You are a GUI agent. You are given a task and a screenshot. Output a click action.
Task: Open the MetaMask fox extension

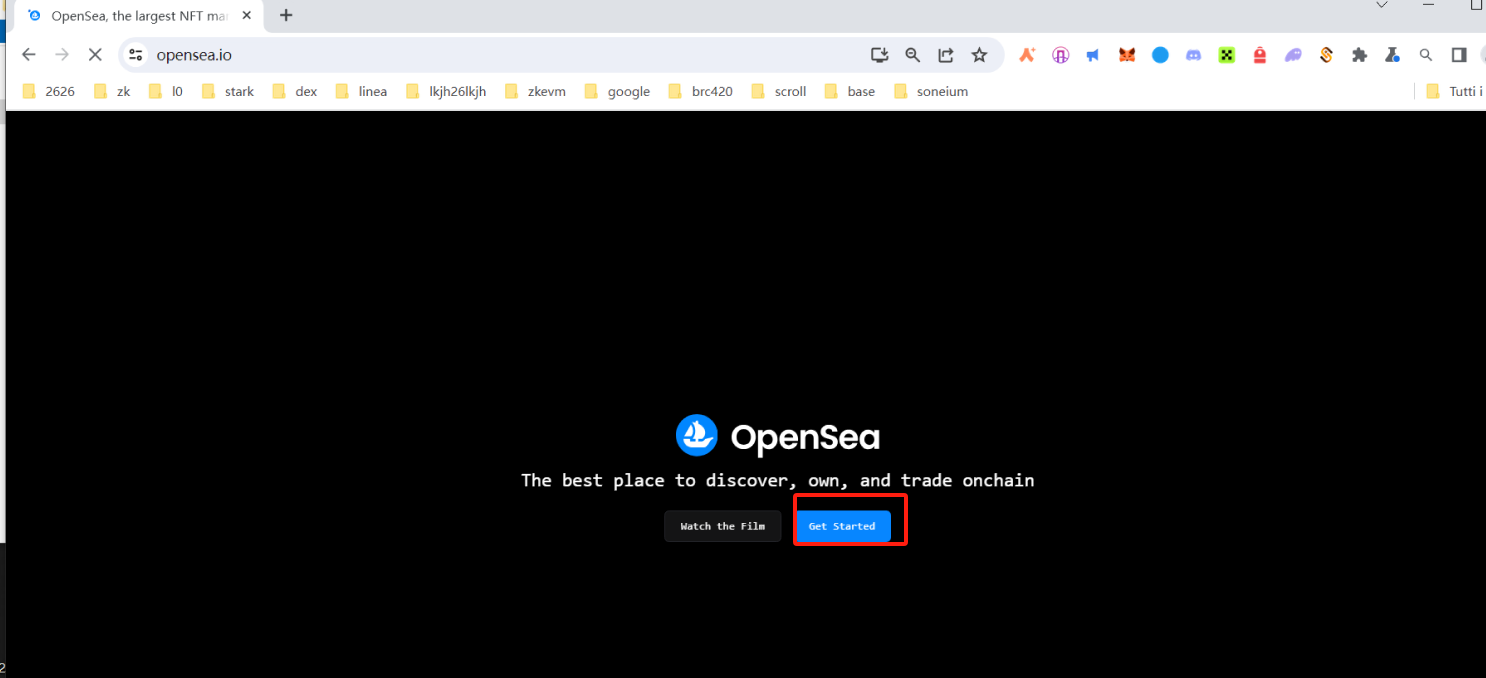click(1127, 55)
